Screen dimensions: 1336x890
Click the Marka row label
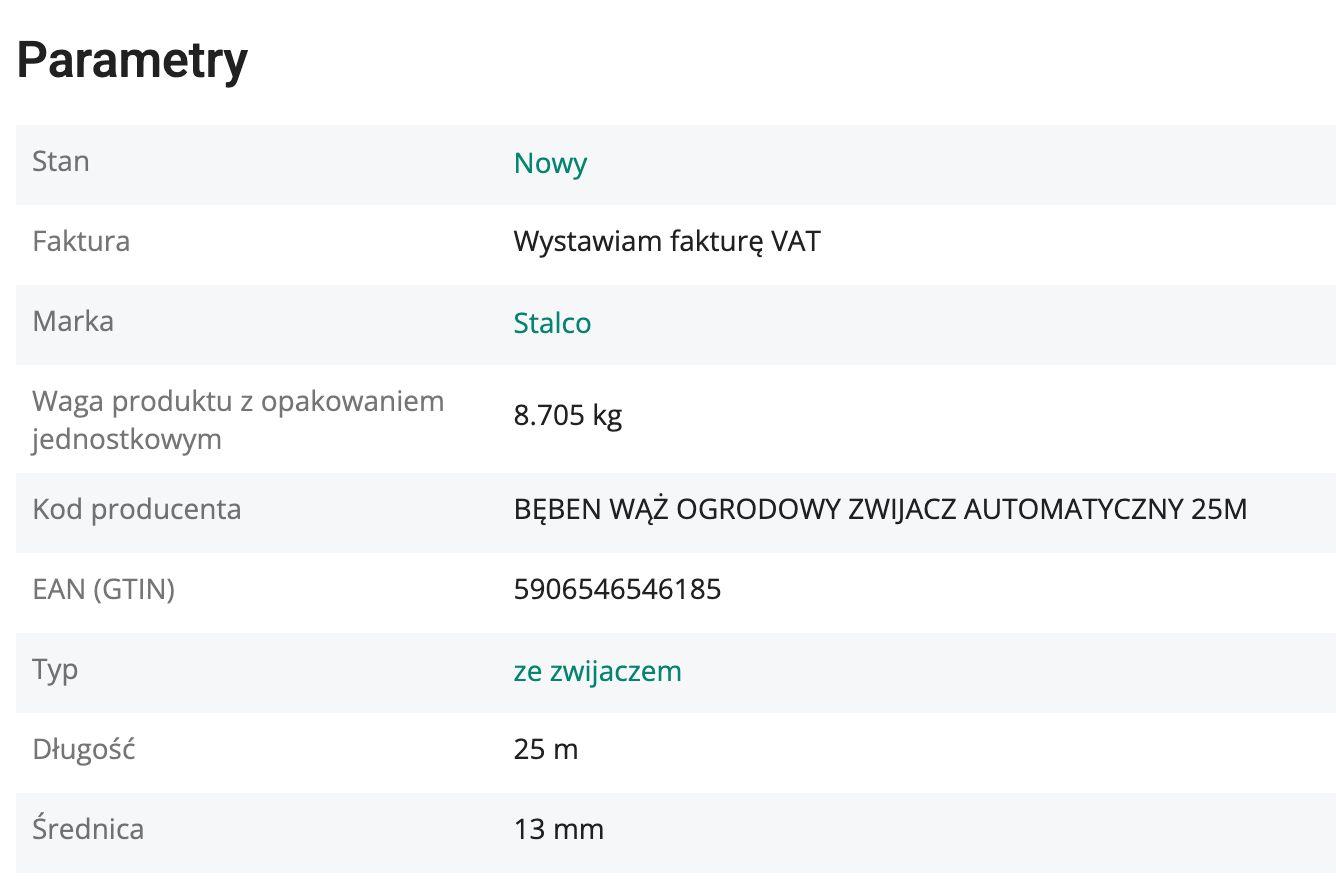(x=73, y=322)
